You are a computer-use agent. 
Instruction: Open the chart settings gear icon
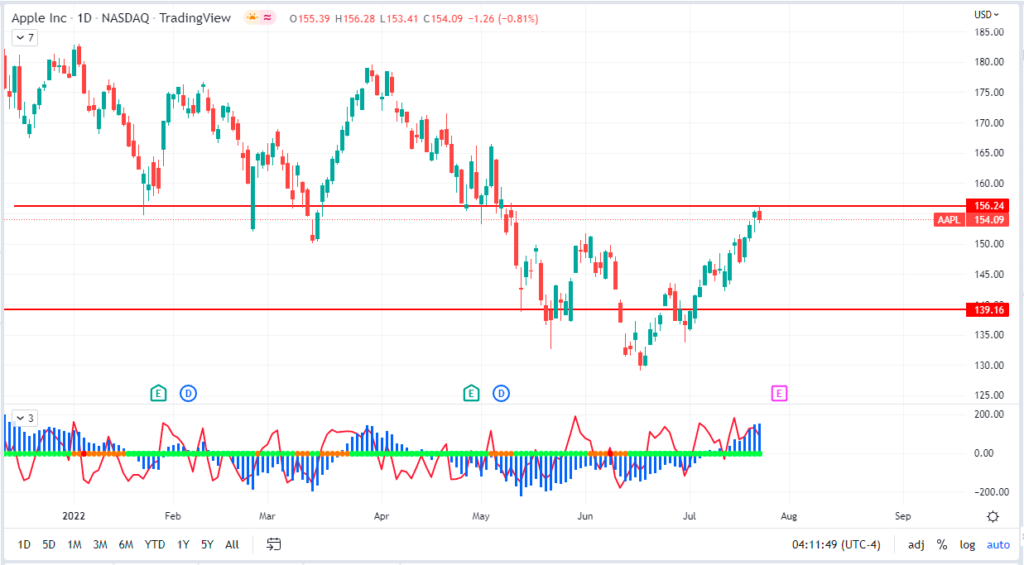[993, 517]
